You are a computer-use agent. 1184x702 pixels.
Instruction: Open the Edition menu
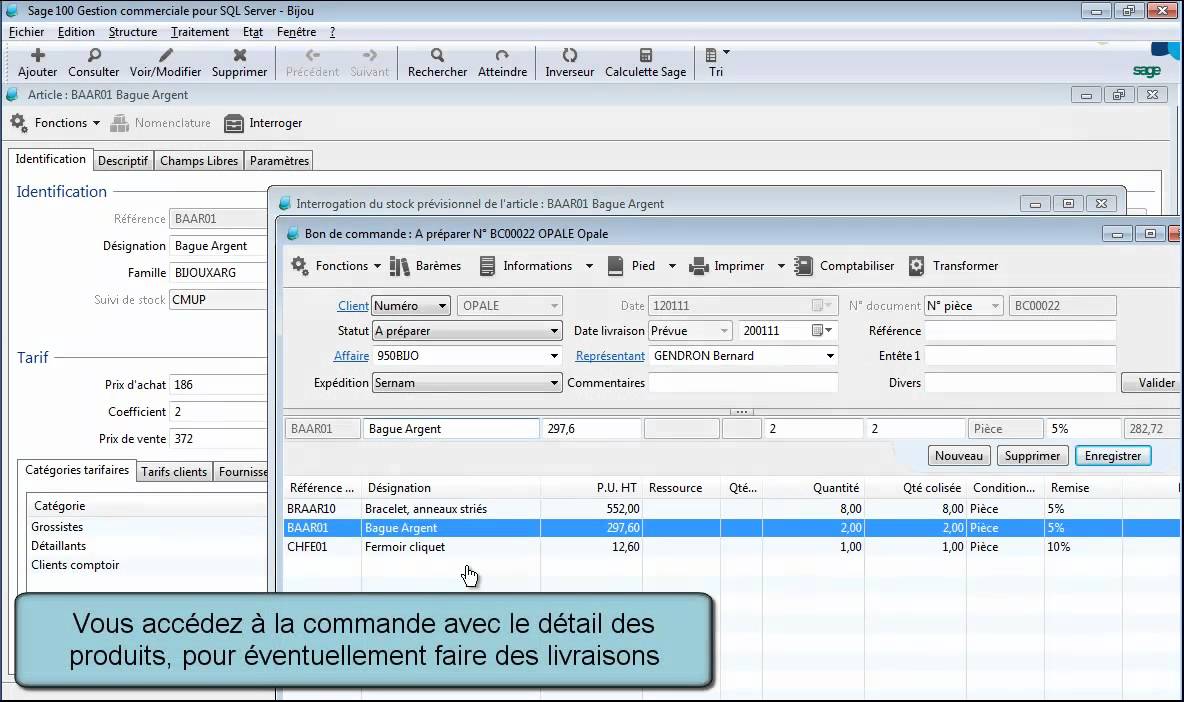76,32
